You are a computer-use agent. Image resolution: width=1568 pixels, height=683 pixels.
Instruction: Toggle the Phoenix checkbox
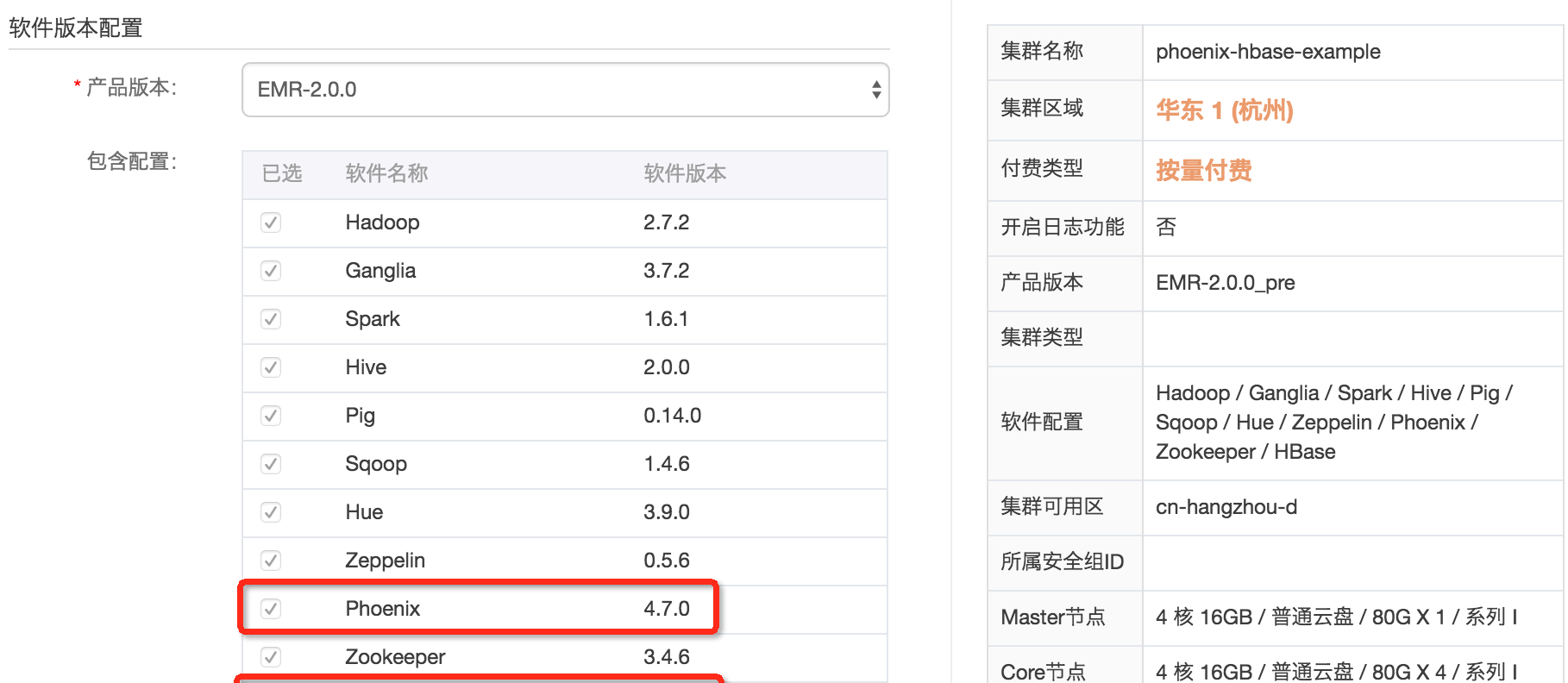[x=271, y=609]
